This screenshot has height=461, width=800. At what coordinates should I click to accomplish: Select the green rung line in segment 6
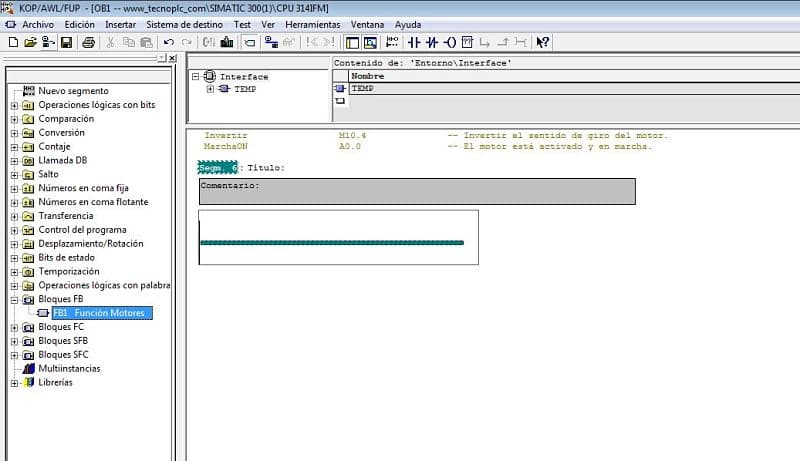(x=332, y=243)
